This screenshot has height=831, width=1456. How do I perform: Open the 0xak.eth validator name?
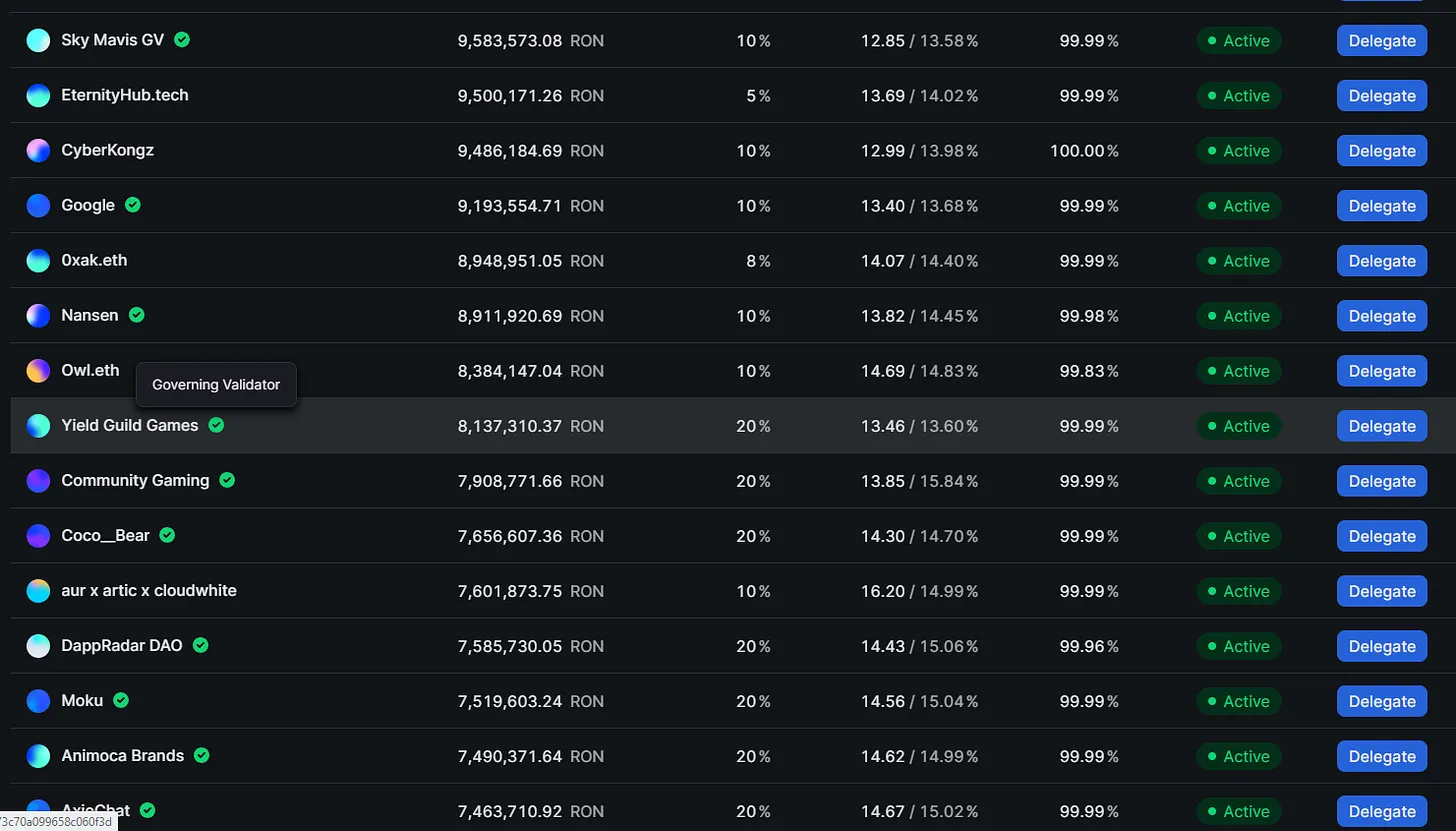point(94,260)
